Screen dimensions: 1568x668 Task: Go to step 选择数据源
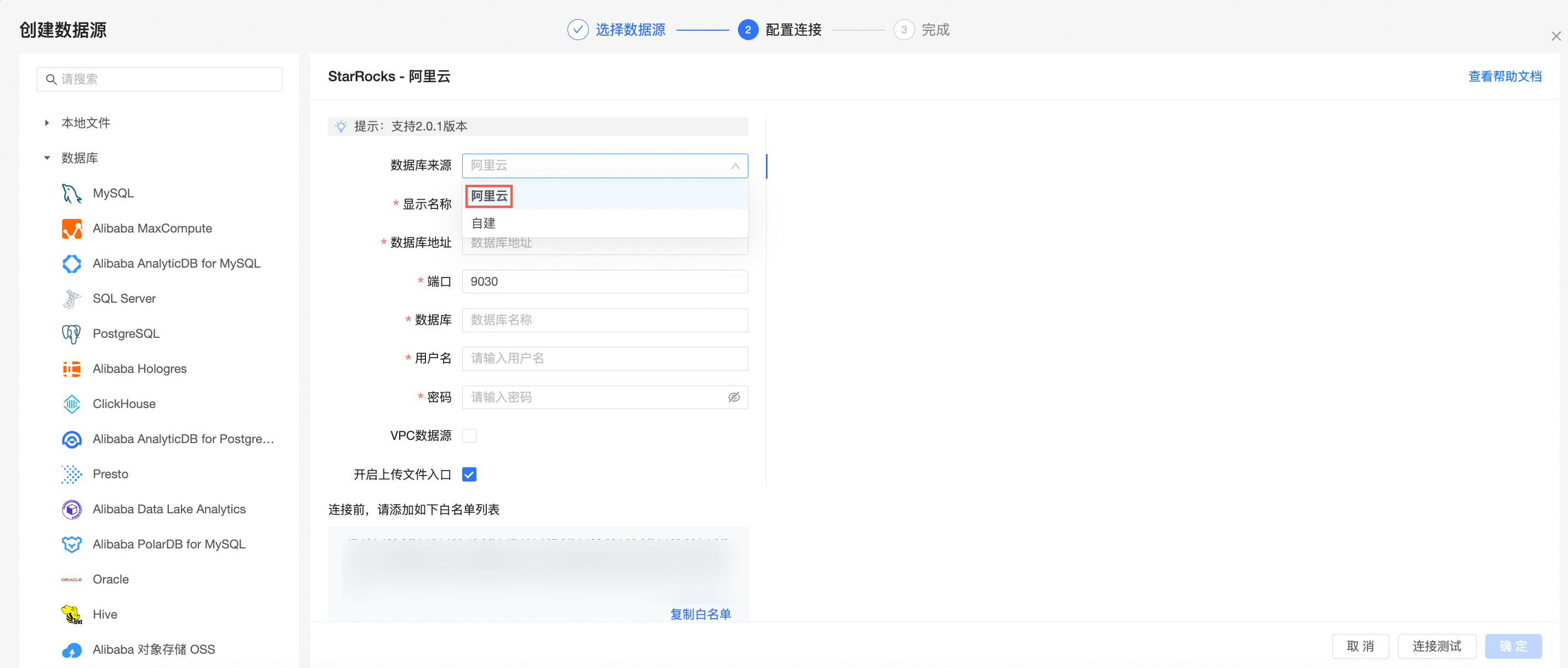pos(630,30)
